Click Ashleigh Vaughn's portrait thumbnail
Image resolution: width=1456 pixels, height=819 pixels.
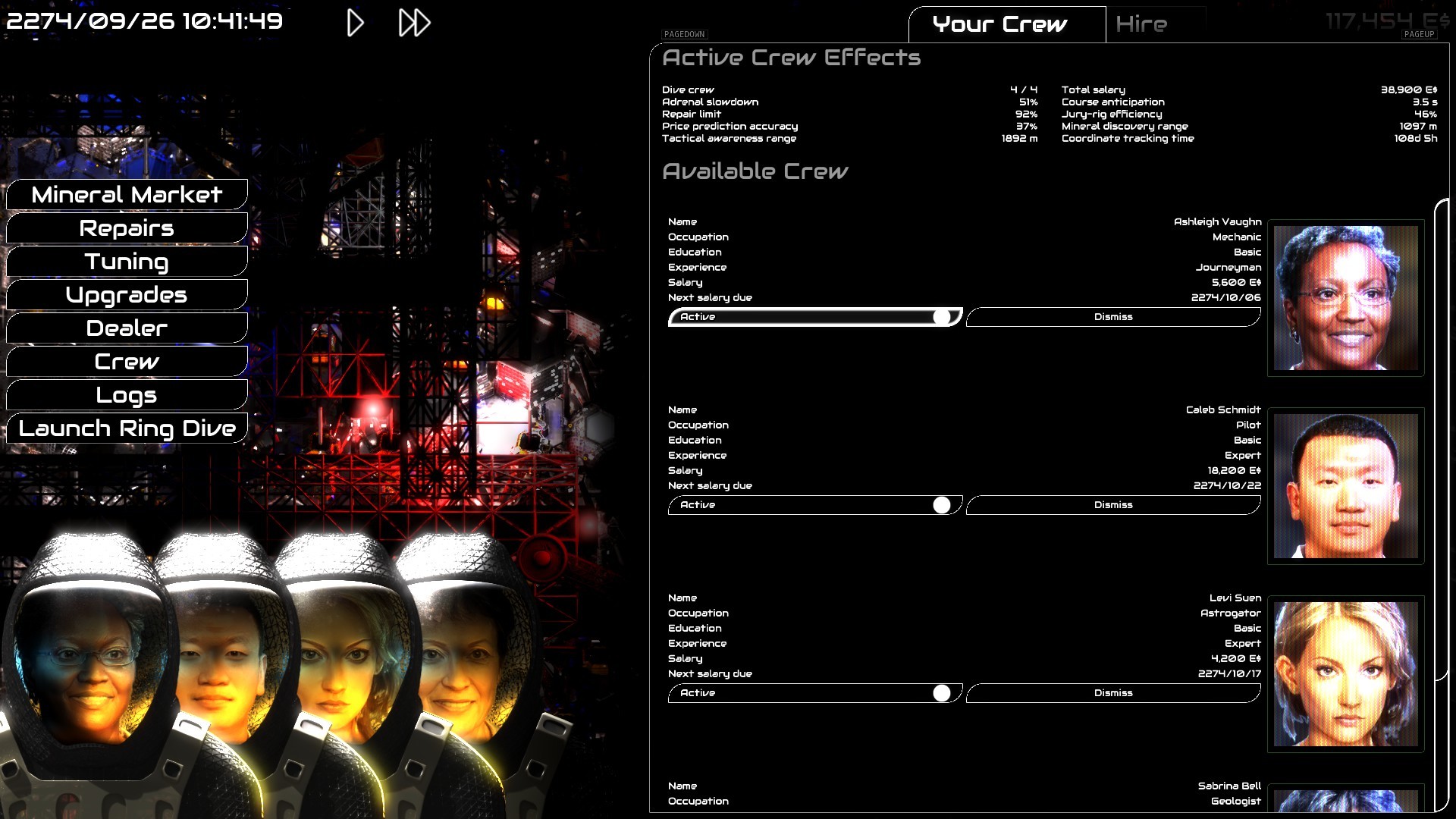(1345, 298)
